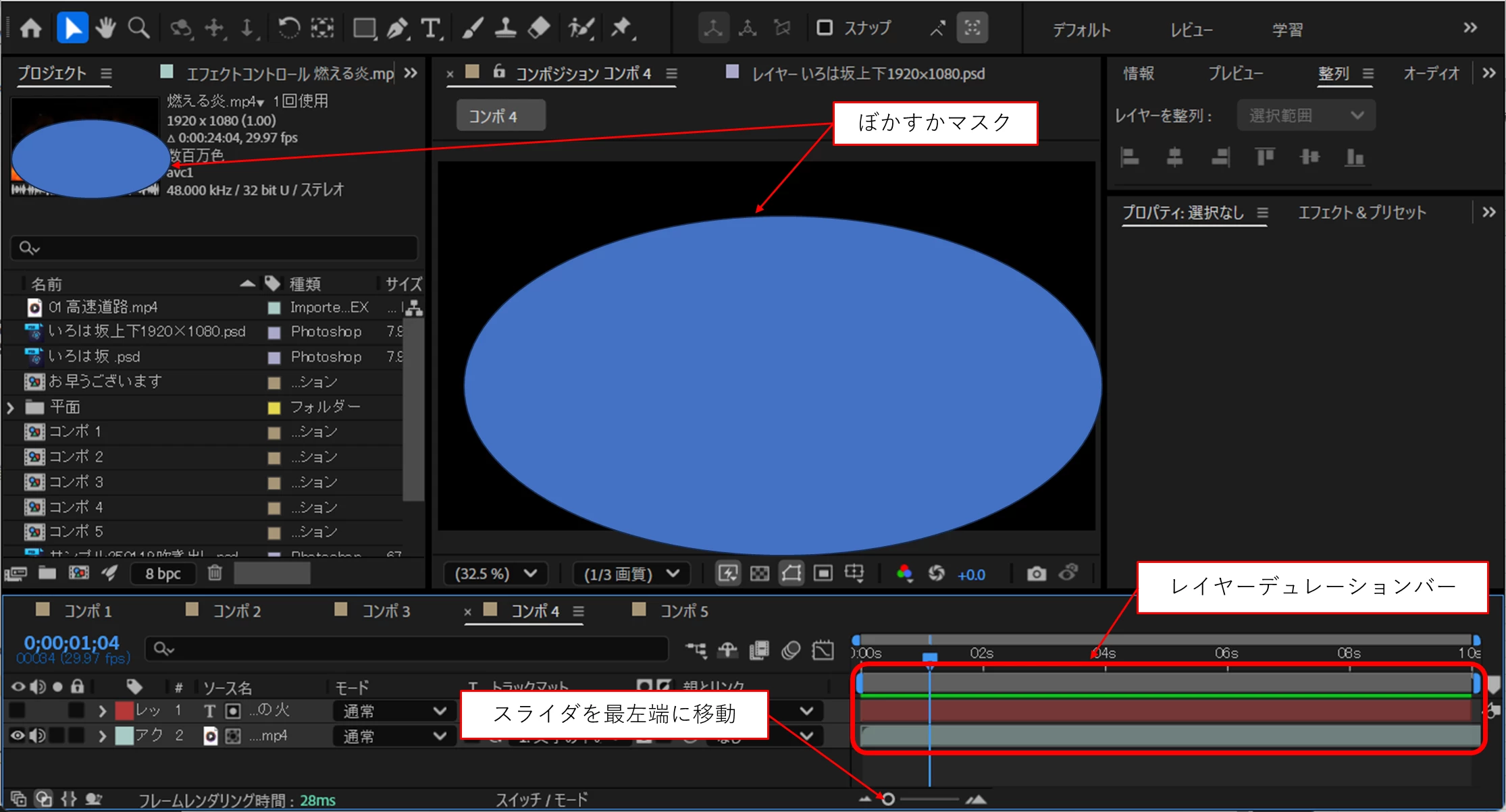Enable the スナップ checkbox
Screen dimensions: 1506x812
click(x=825, y=28)
